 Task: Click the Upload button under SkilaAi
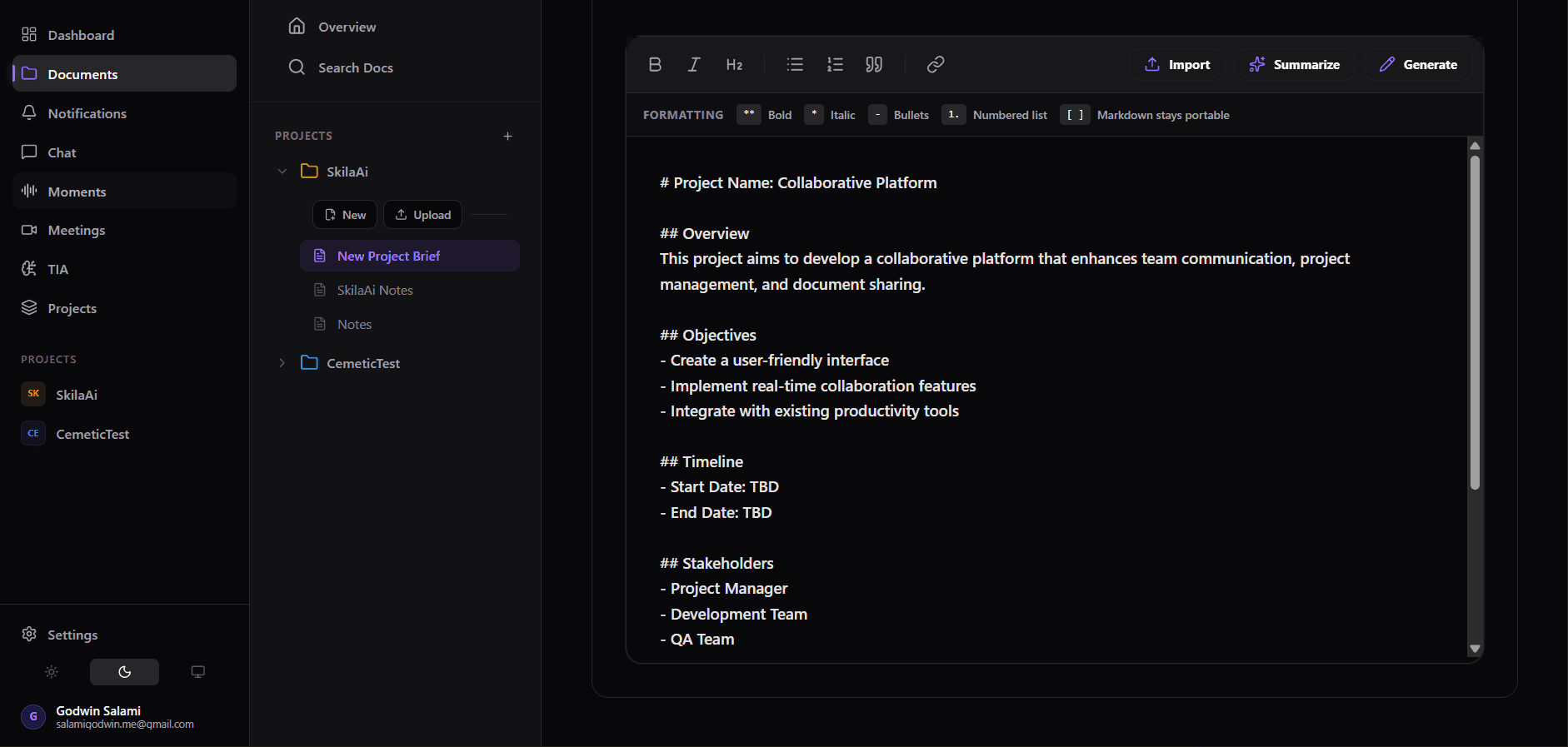point(422,215)
